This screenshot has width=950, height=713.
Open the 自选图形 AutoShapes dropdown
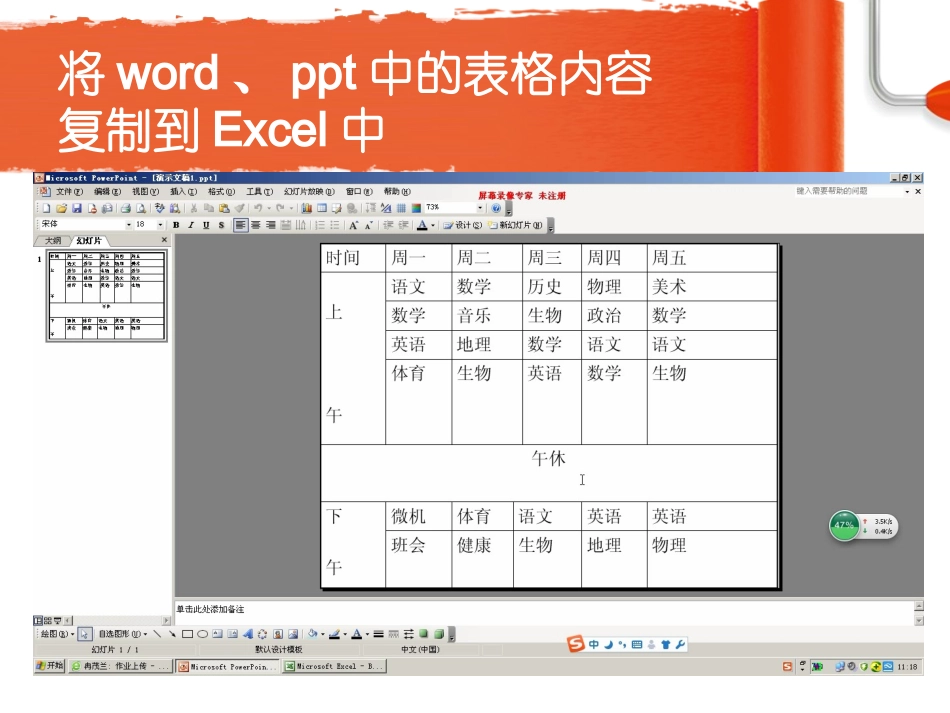[122, 634]
